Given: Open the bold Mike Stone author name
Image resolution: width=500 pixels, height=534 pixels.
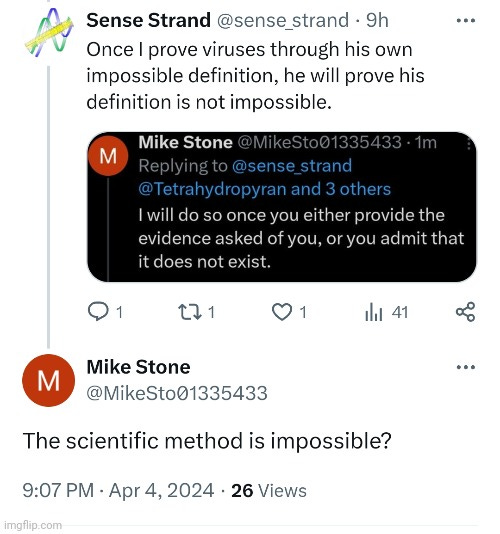Looking at the screenshot, I should coord(138,367).
